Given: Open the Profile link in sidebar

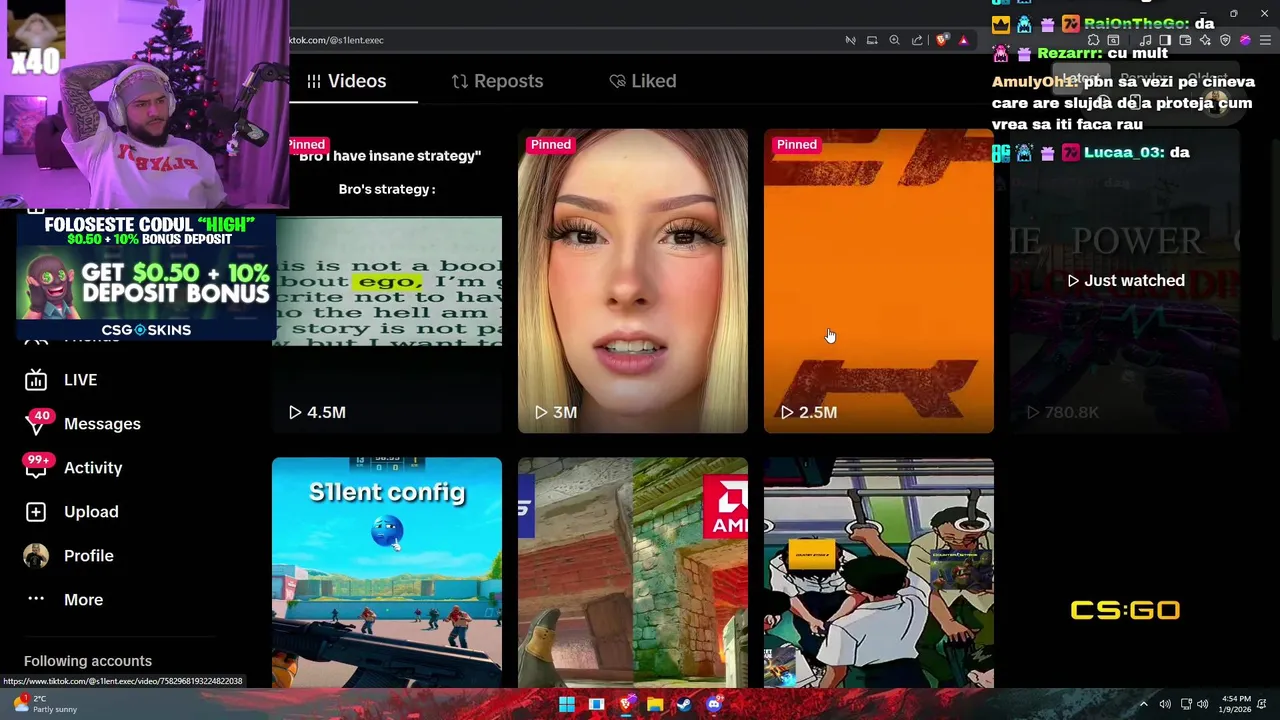Looking at the screenshot, I should [x=89, y=556].
